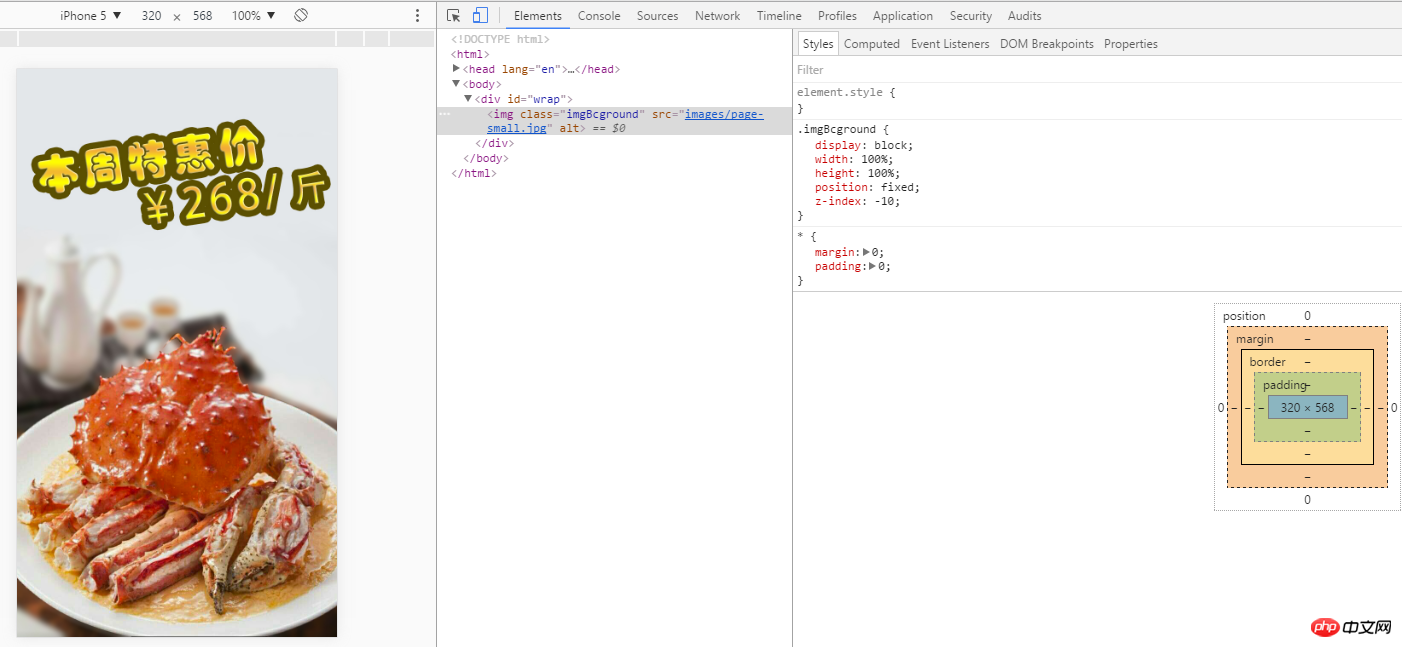Click the border label in box model
This screenshot has width=1402, height=647.
[1267, 362]
